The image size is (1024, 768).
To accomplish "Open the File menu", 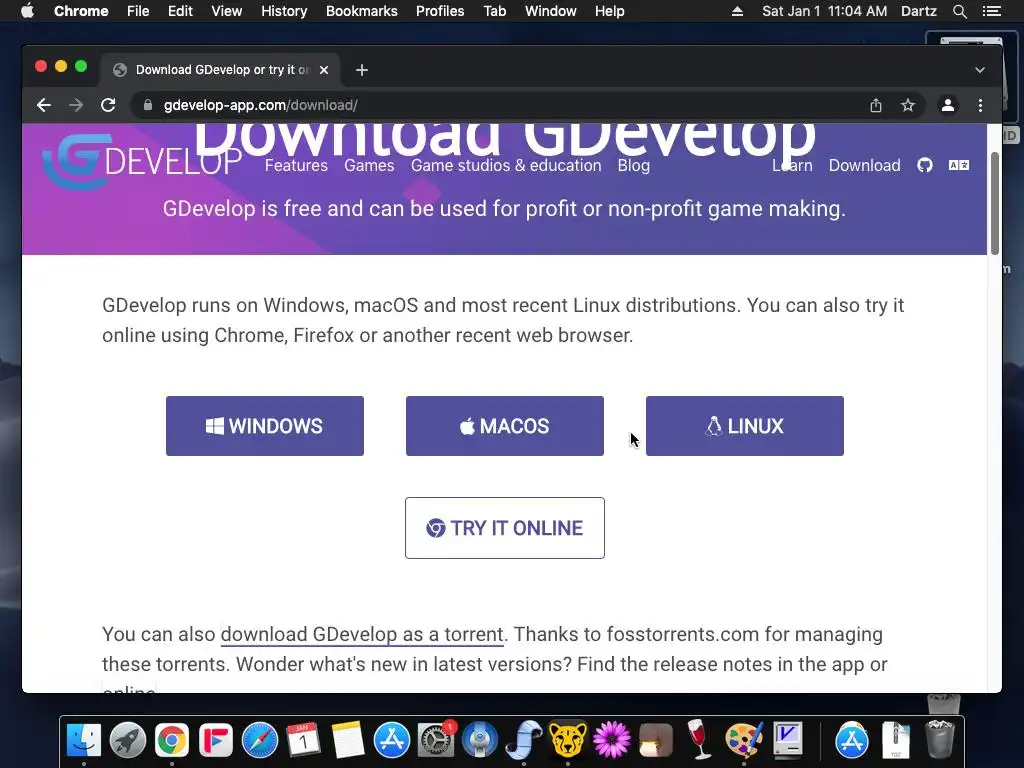I will tap(138, 11).
